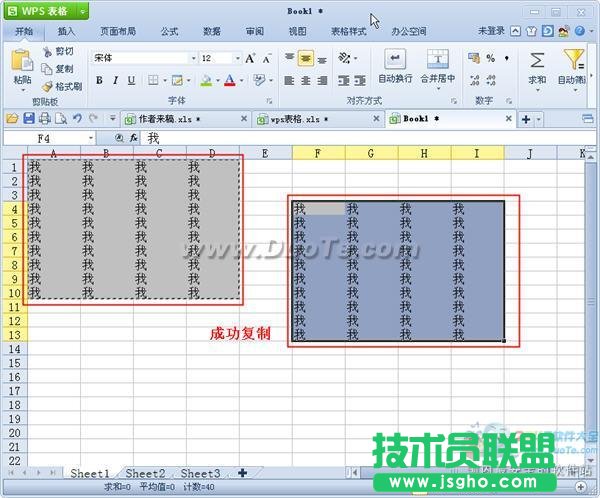
Task: Open the Insert (插入) ribbon tab
Action: (66, 31)
